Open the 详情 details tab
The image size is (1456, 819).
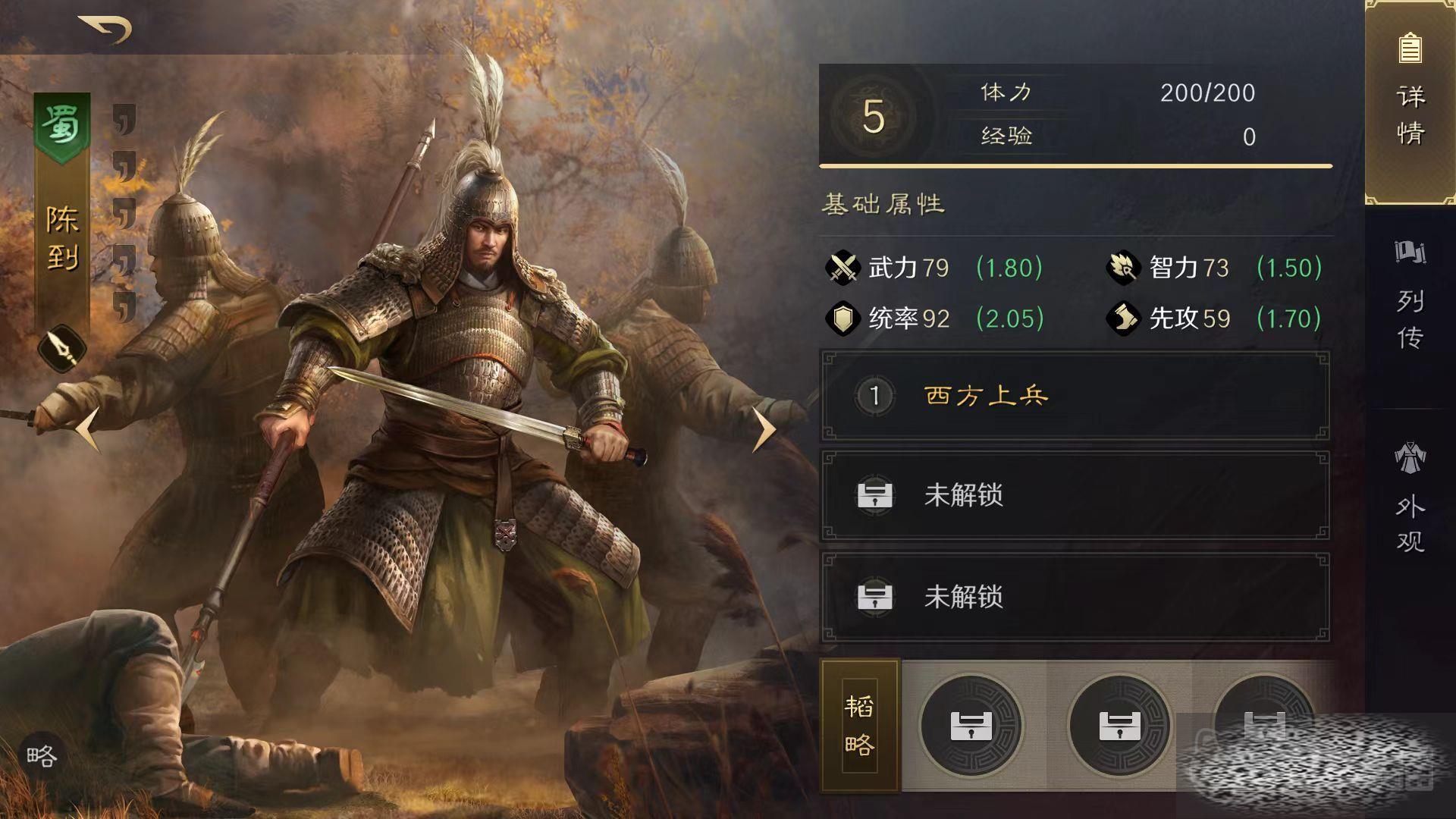(x=1410, y=102)
